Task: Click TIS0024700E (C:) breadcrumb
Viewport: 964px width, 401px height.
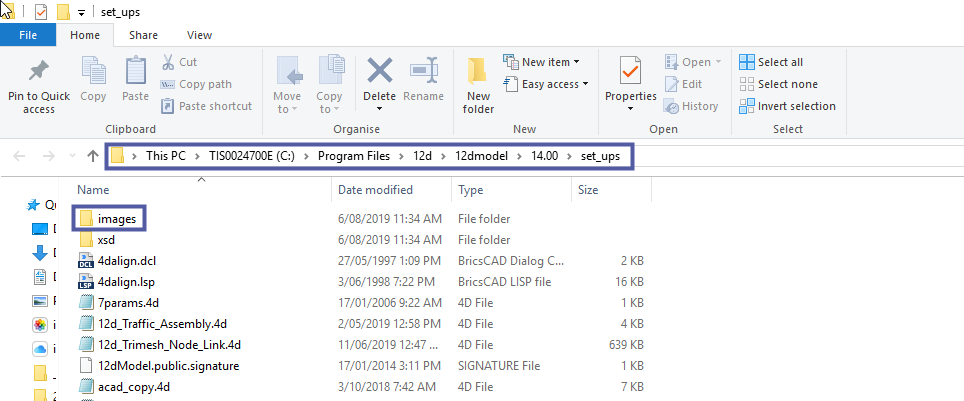Action: click(x=251, y=156)
